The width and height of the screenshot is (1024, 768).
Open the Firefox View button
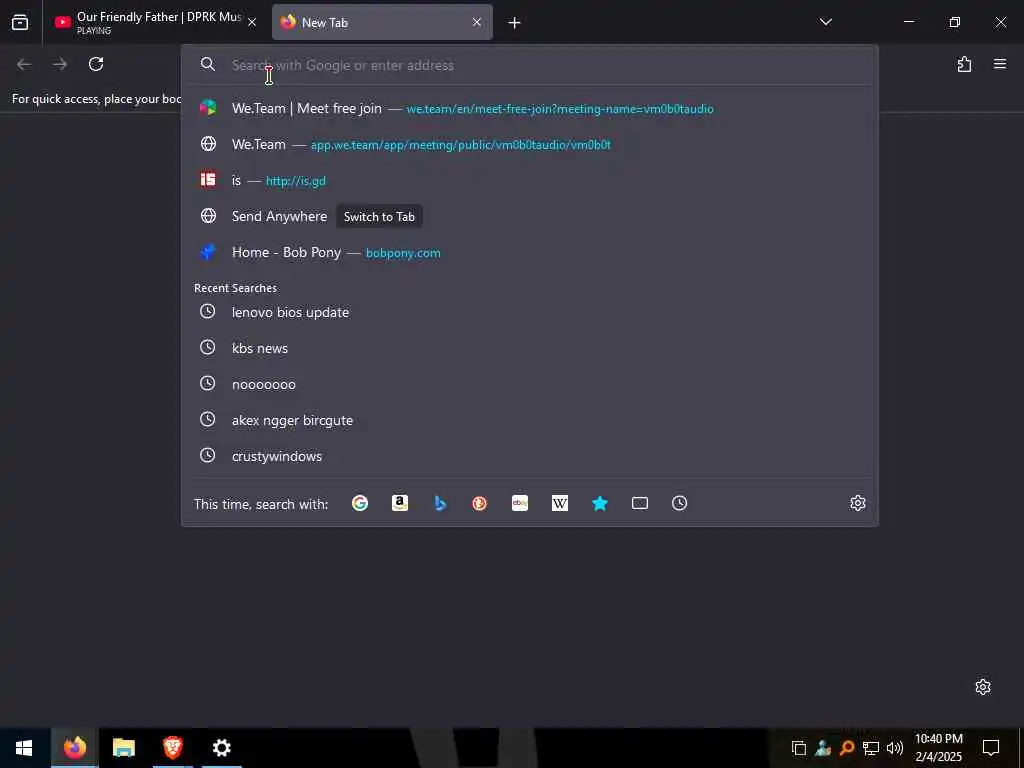point(20,22)
